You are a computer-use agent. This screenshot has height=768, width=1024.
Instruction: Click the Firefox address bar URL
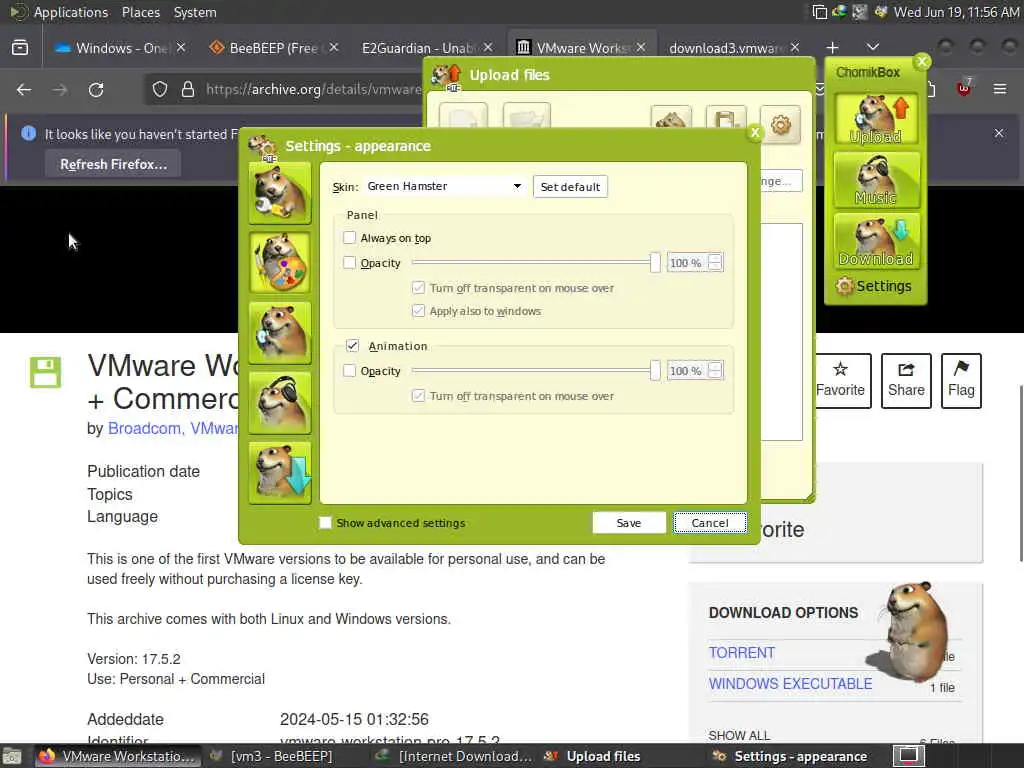[313, 89]
